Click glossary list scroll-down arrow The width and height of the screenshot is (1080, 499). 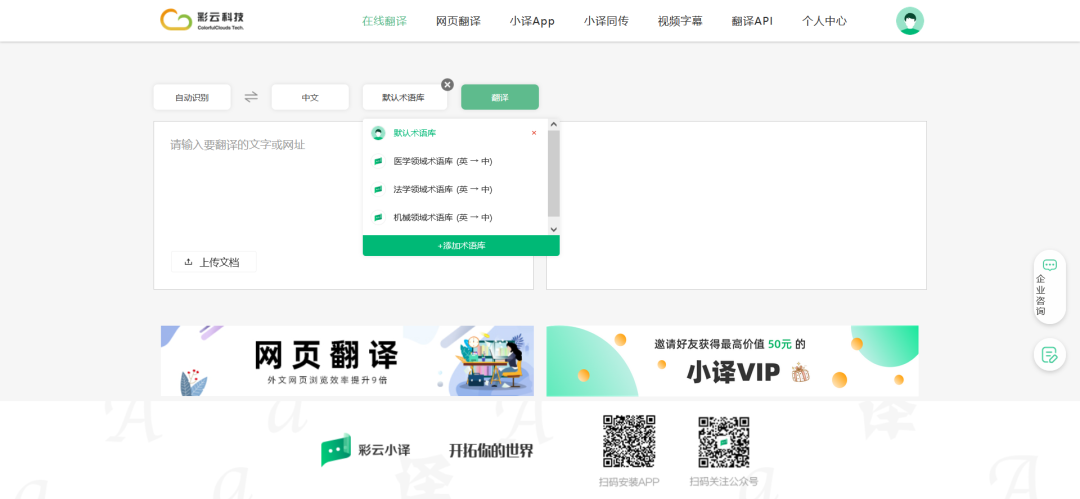coord(554,230)
